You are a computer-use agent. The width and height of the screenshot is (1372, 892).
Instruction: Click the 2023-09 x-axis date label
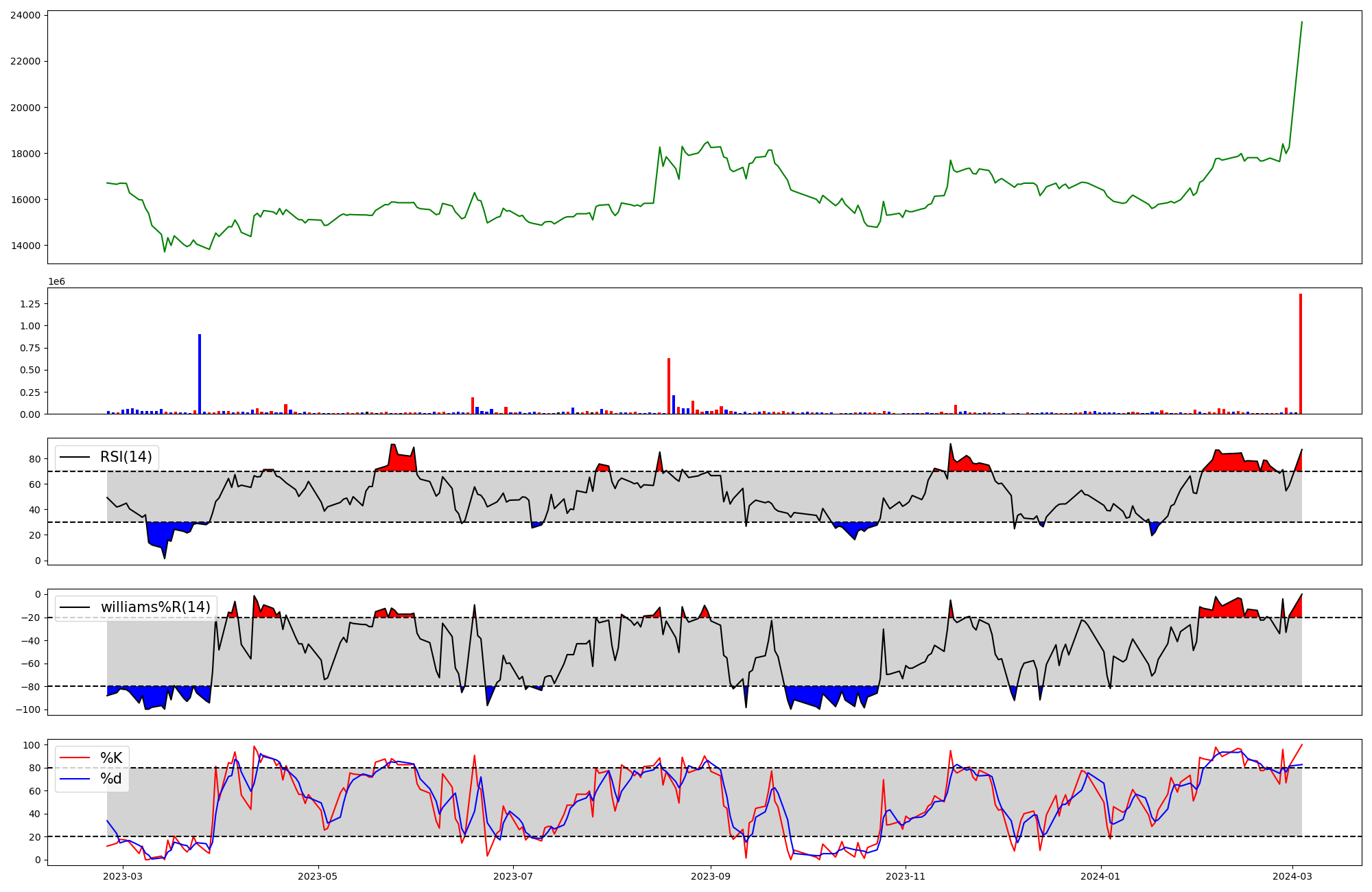pos(710,876)
